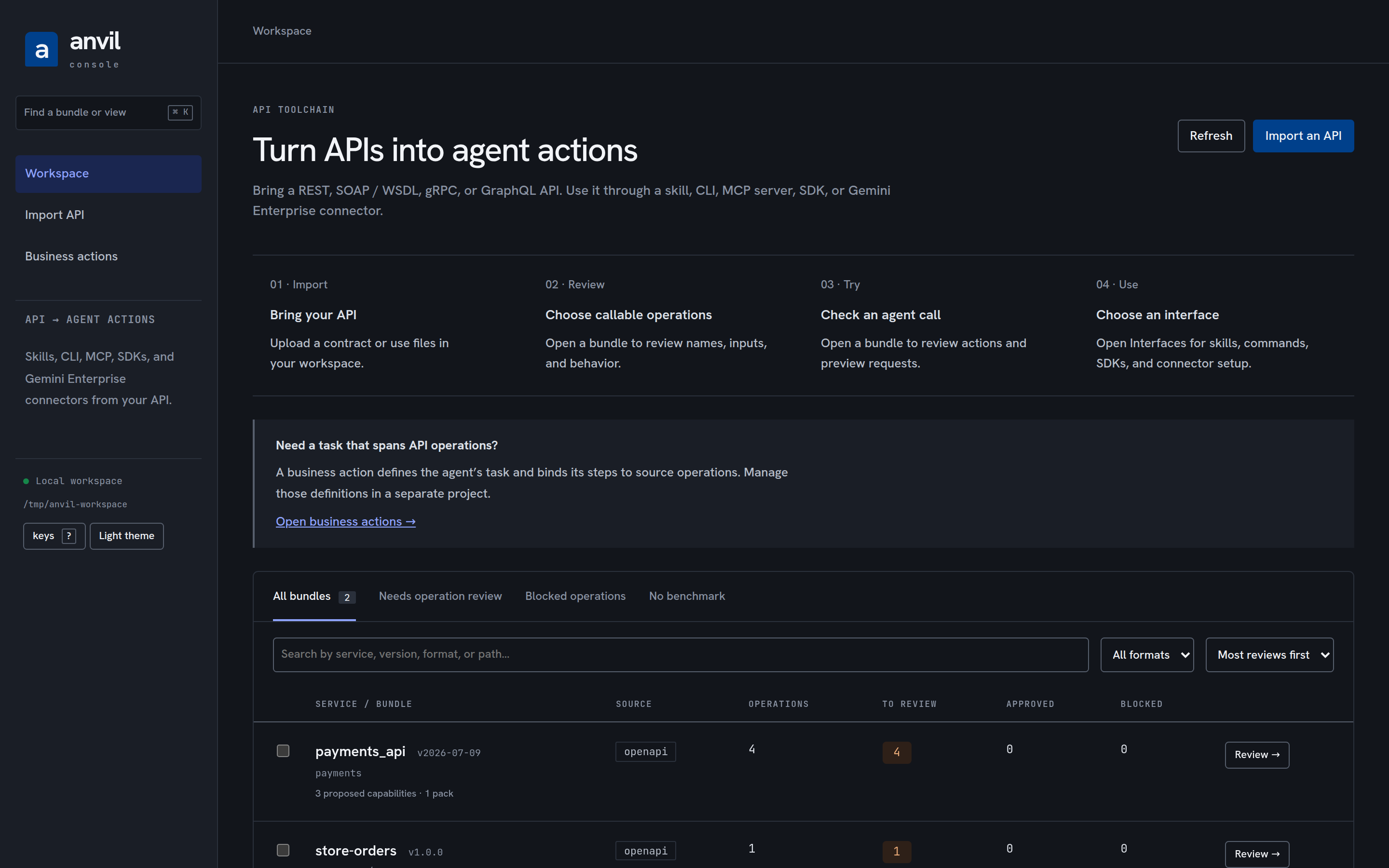
Task: Tick the store-orders bundle checkbox
Action: 283,850
